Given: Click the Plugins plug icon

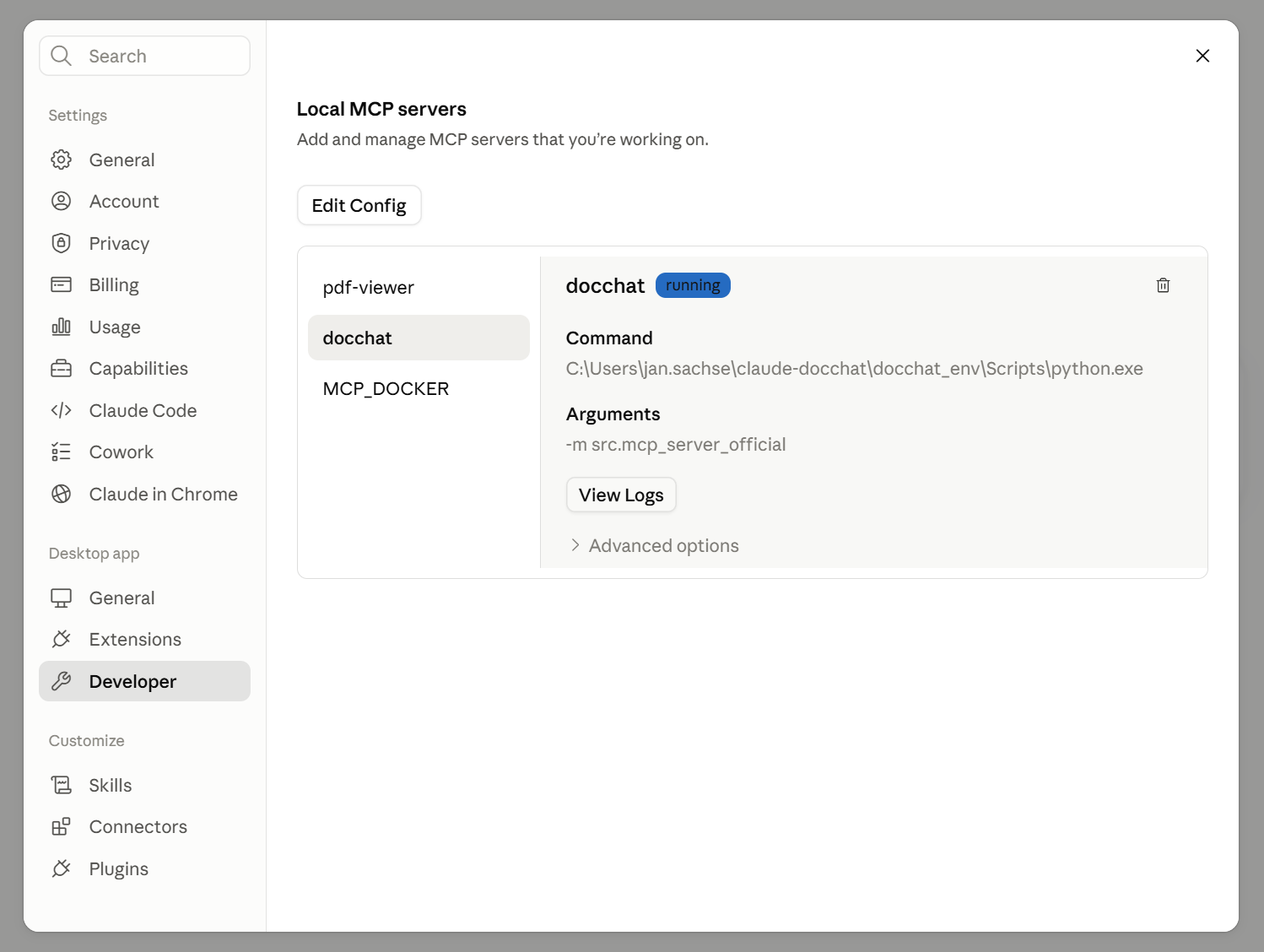Looking at the screenshot, I should [x=61, y=868].
